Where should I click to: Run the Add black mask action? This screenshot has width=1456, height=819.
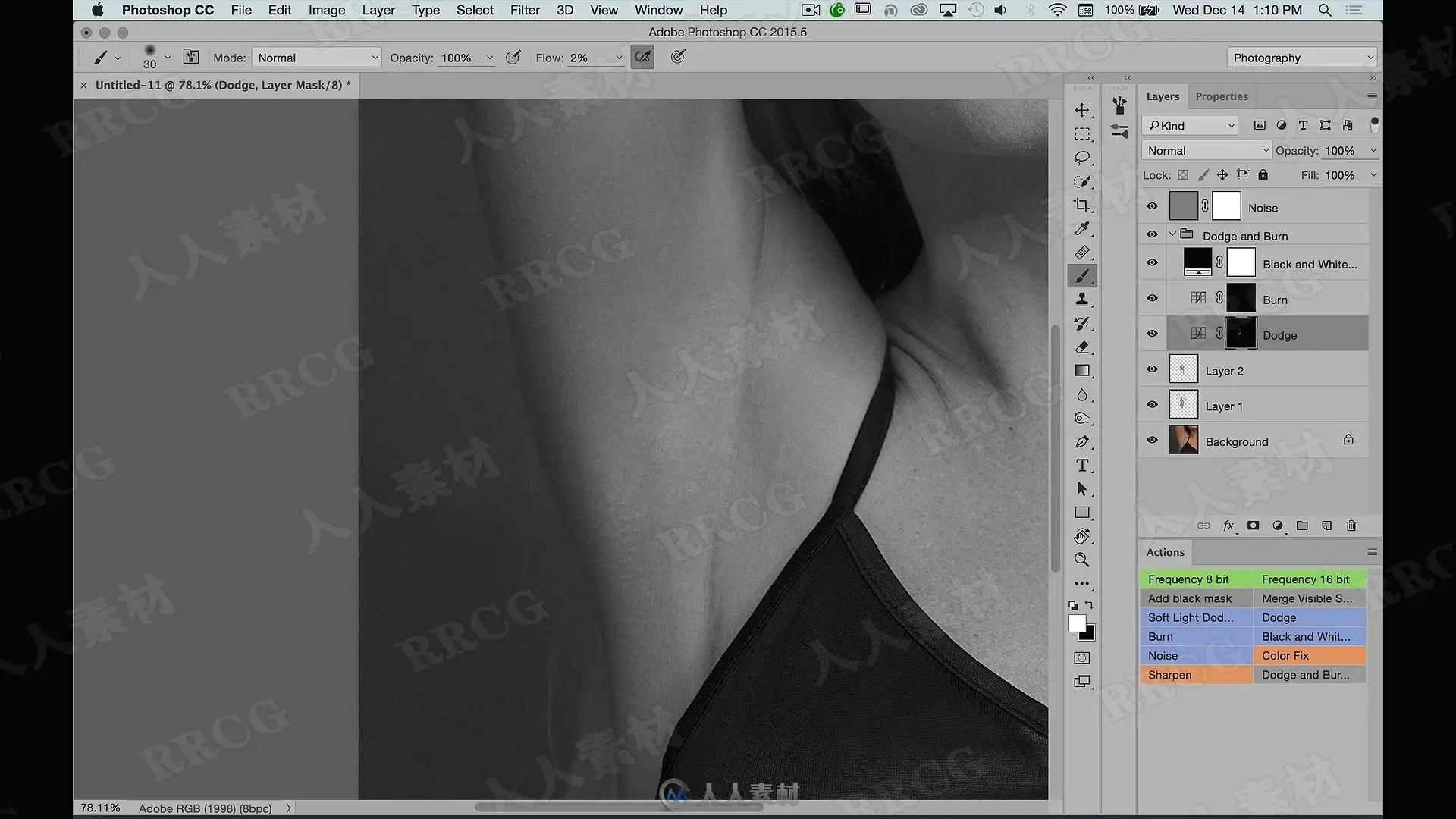[x=1196, y=598]
